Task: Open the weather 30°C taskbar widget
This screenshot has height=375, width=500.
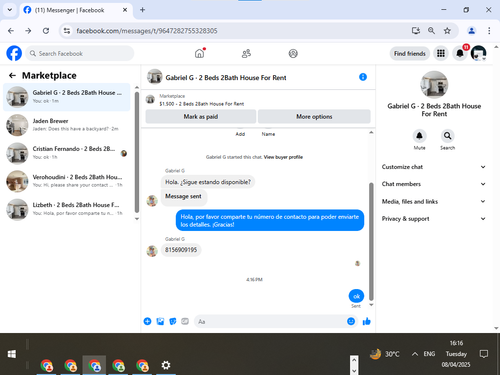Action: coord(385,354)
